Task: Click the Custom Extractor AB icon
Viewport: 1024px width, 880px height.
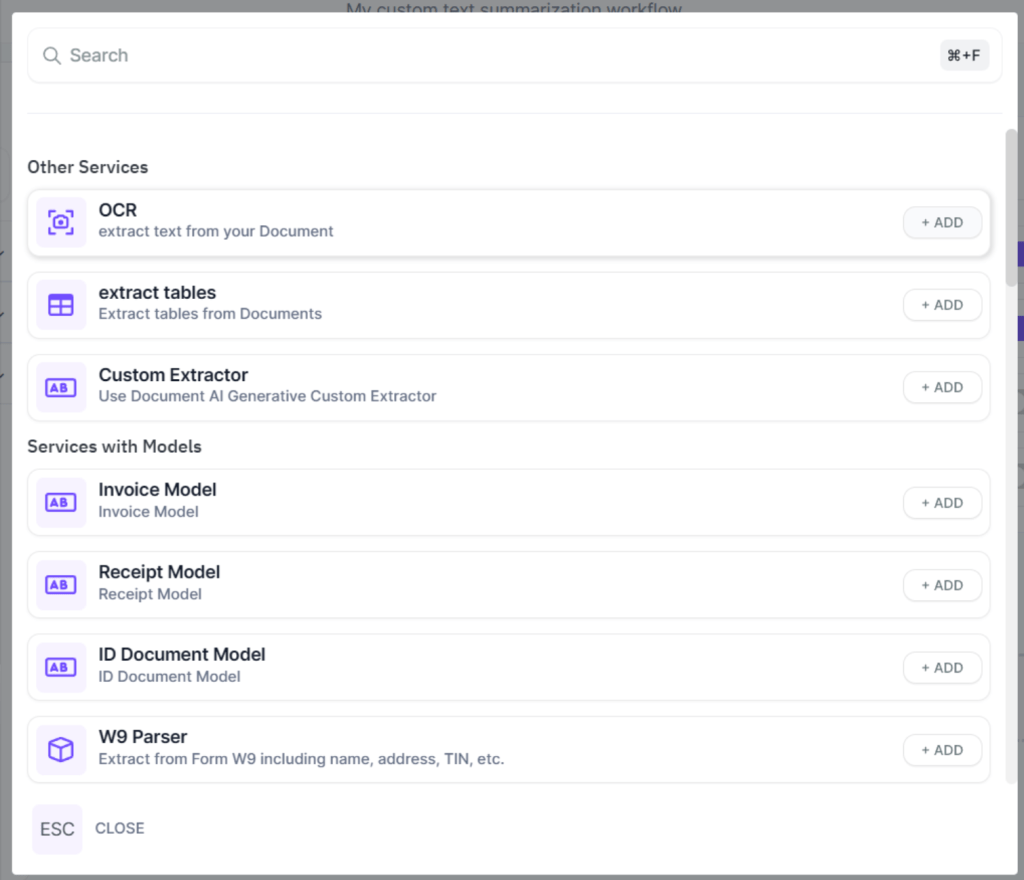Action: click(60, 386)
